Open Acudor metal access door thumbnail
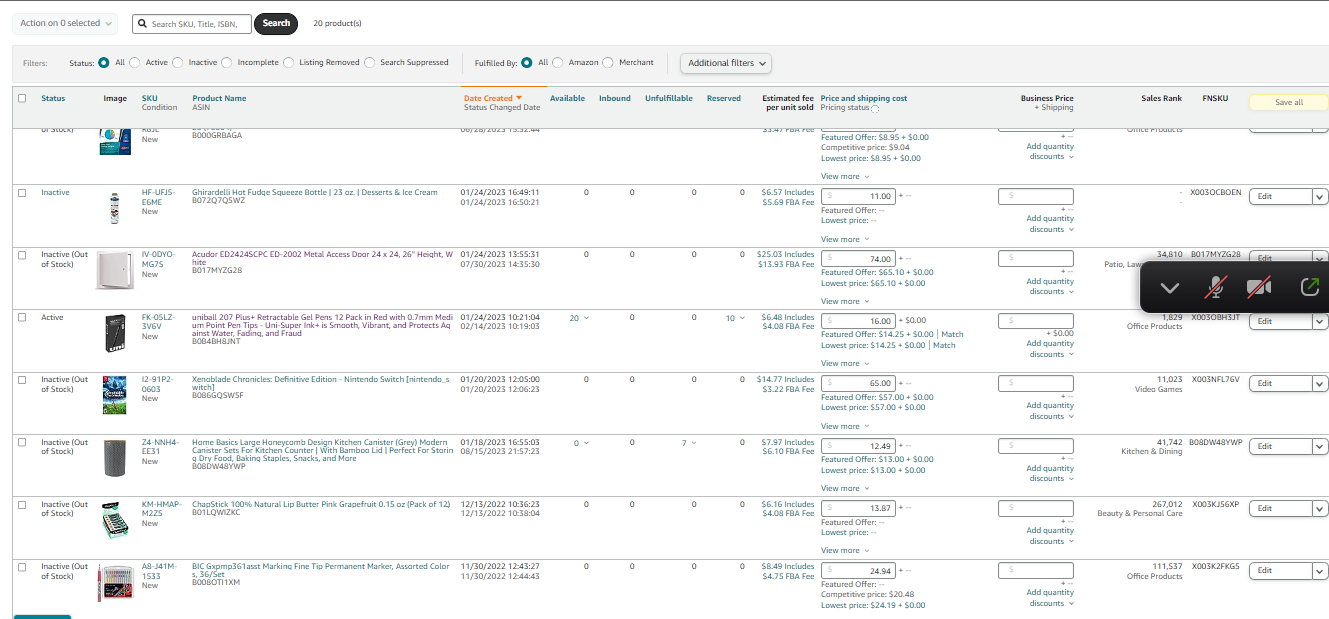The height and width of the screenshot is (619, 1329). 114,270
